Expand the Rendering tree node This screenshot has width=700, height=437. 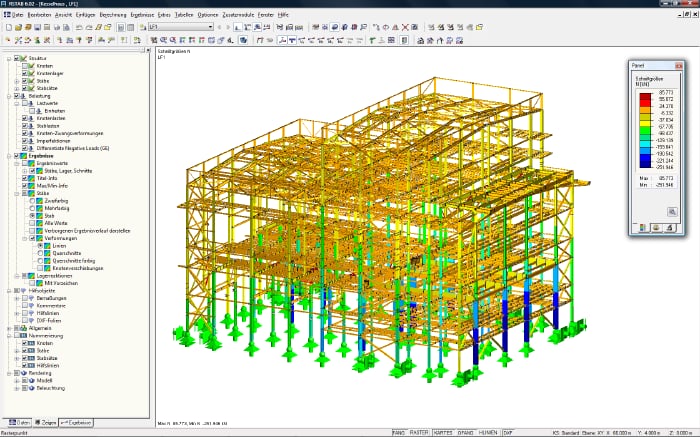coord(7,372)
